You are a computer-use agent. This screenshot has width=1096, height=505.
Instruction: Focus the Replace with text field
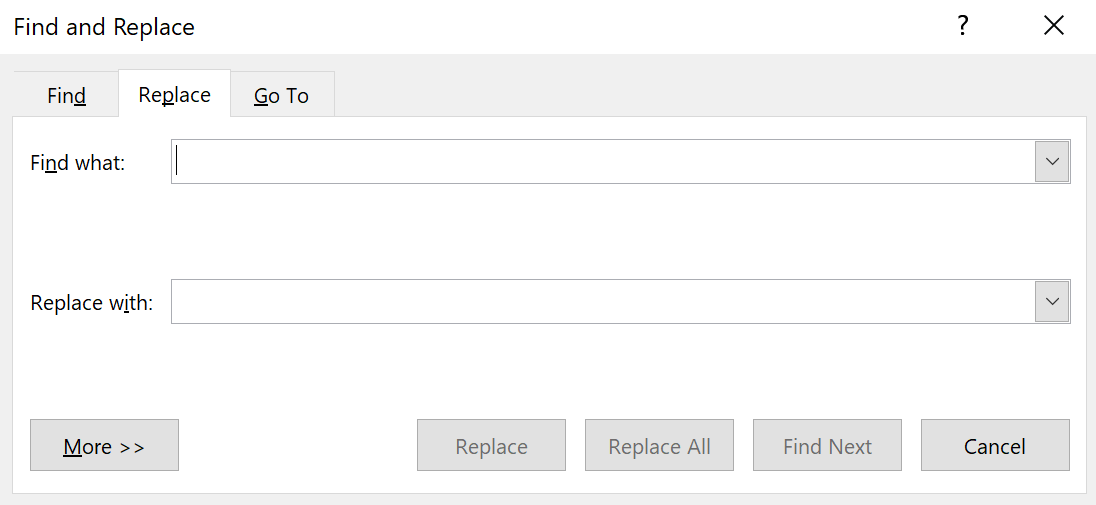click(x=600, y=302)
